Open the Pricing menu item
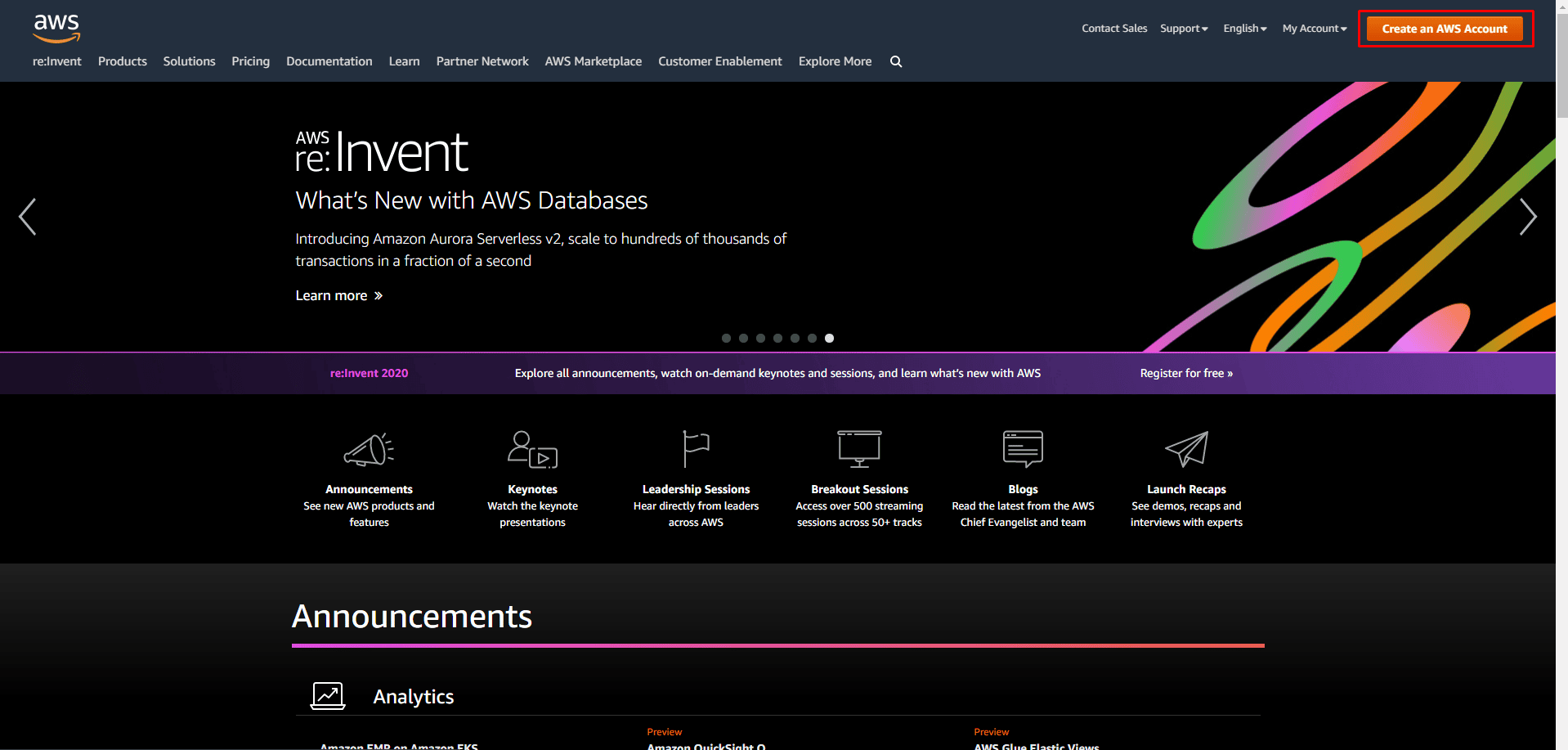 tap(250, 61)
